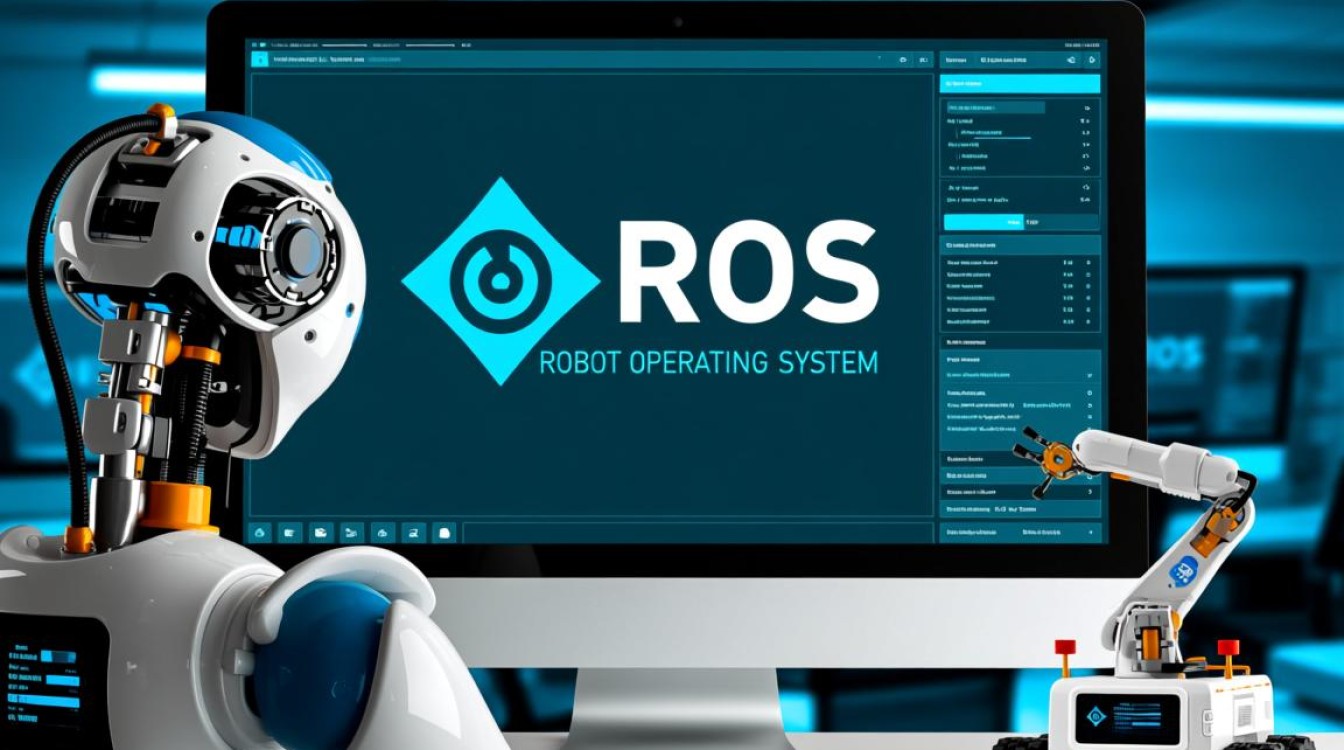Click the last icon in right panel header

1092,60
